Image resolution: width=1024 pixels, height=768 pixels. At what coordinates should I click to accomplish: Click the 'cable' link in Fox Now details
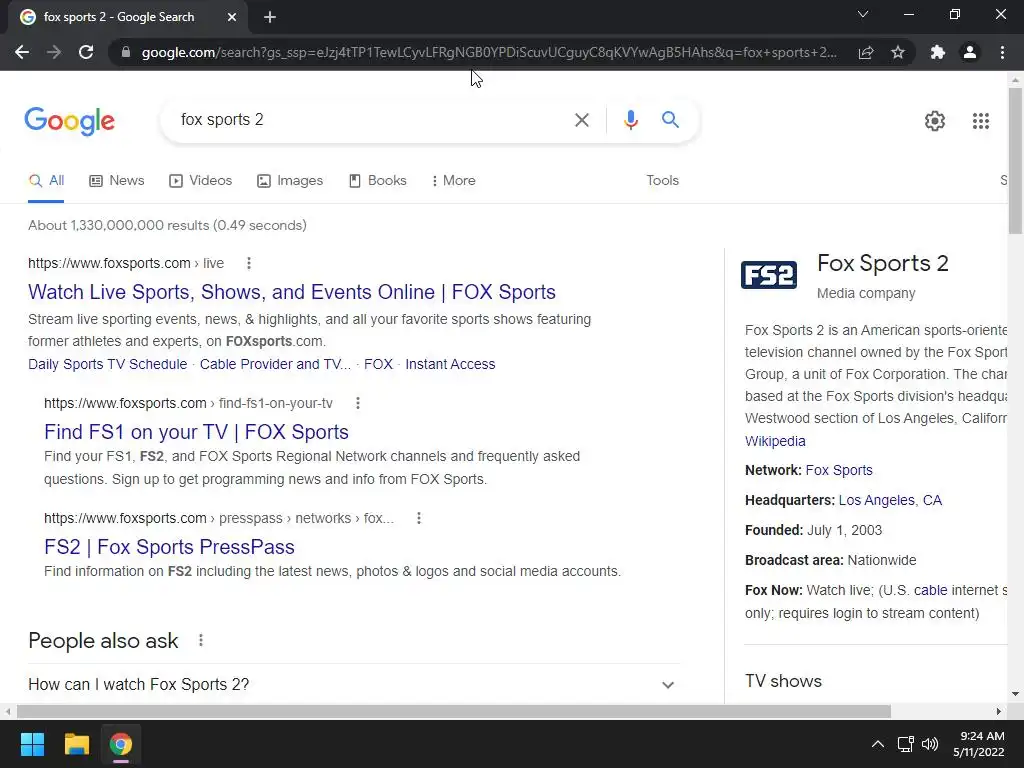(931, 590)
